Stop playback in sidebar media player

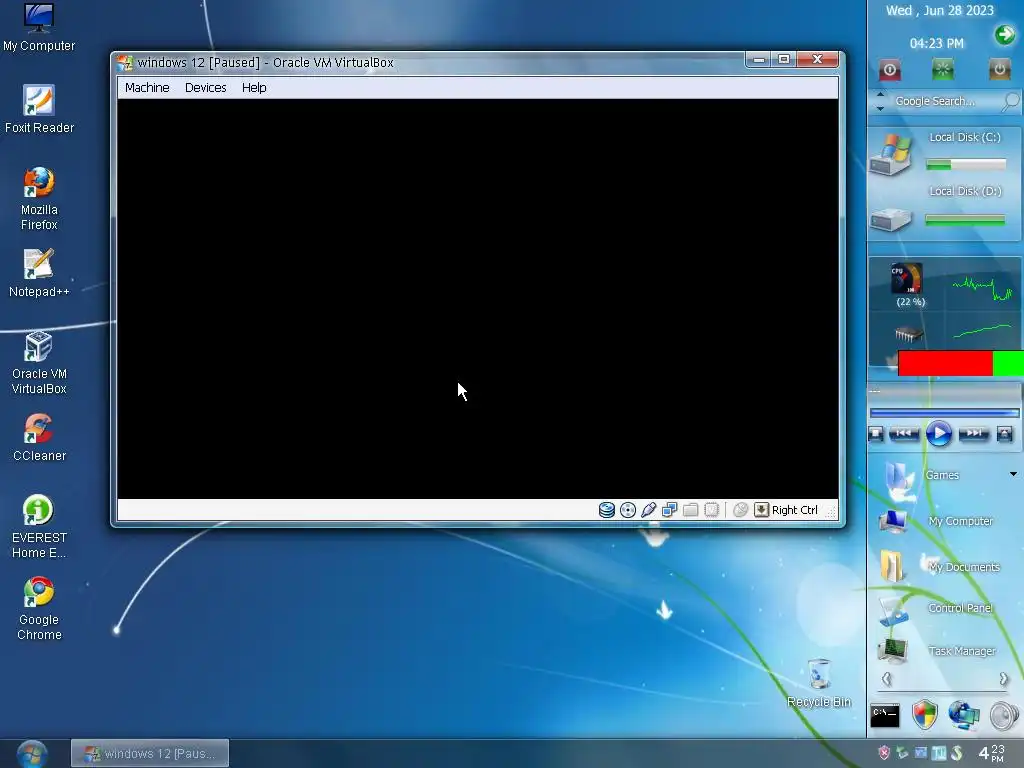point(876,434)
